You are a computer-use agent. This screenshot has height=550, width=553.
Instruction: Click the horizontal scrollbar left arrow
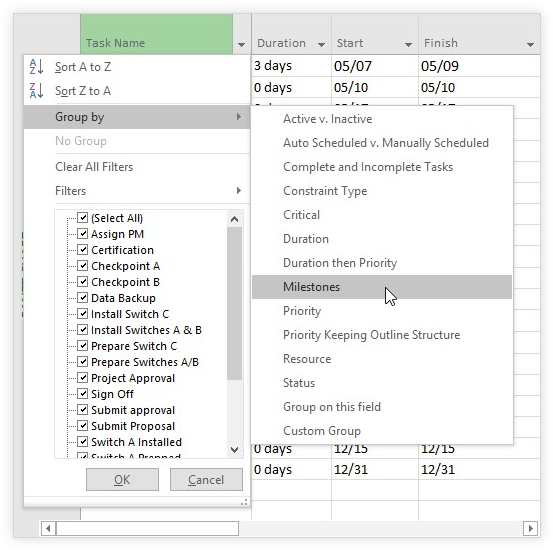(x=48, y=528)
